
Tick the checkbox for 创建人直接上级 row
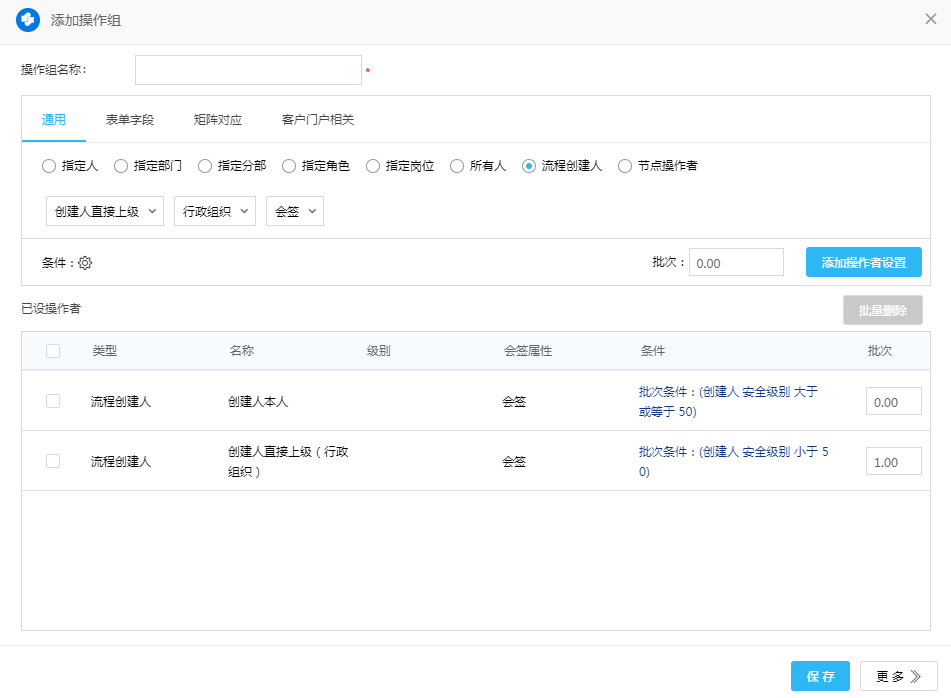point(53,461)
